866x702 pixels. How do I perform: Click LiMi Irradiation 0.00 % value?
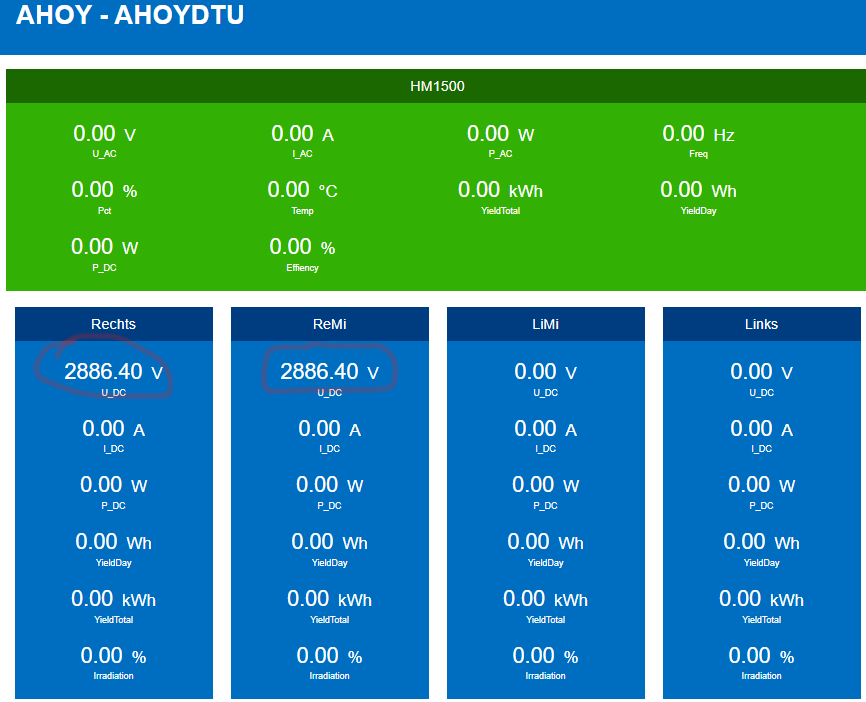(x=546, y=656)
